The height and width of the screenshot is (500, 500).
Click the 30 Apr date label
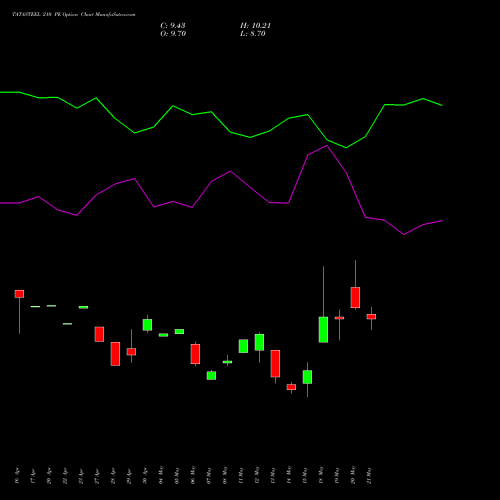145,476
